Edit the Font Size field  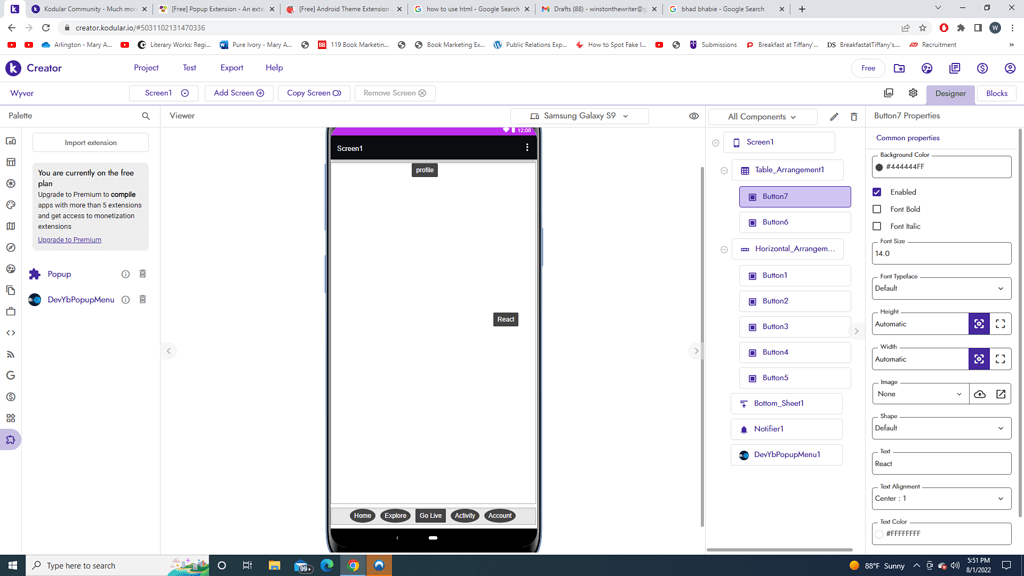coord(941,253)
